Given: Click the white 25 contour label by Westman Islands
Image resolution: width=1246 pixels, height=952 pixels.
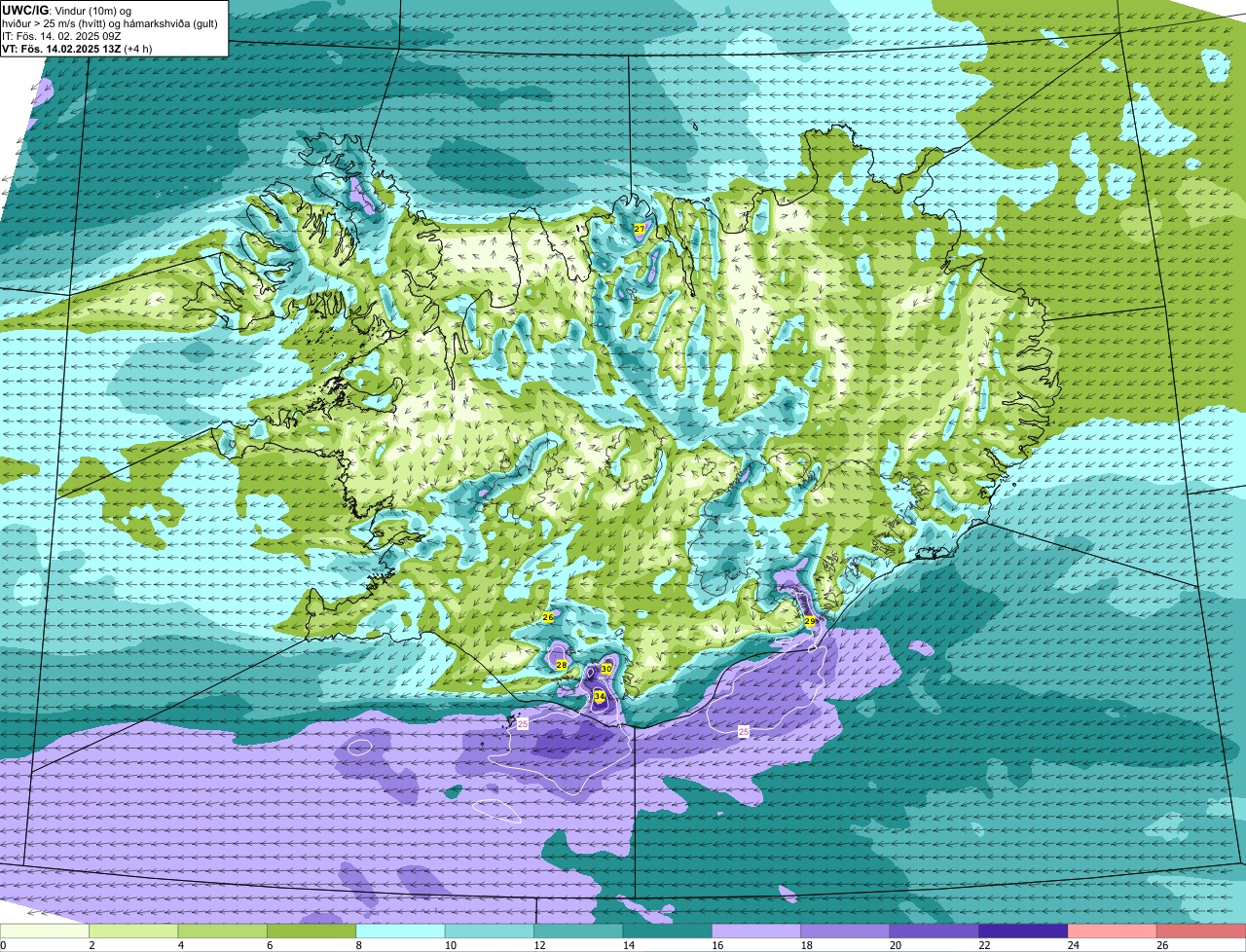Looking at the screenshot, I should click(x=523, y=724).
